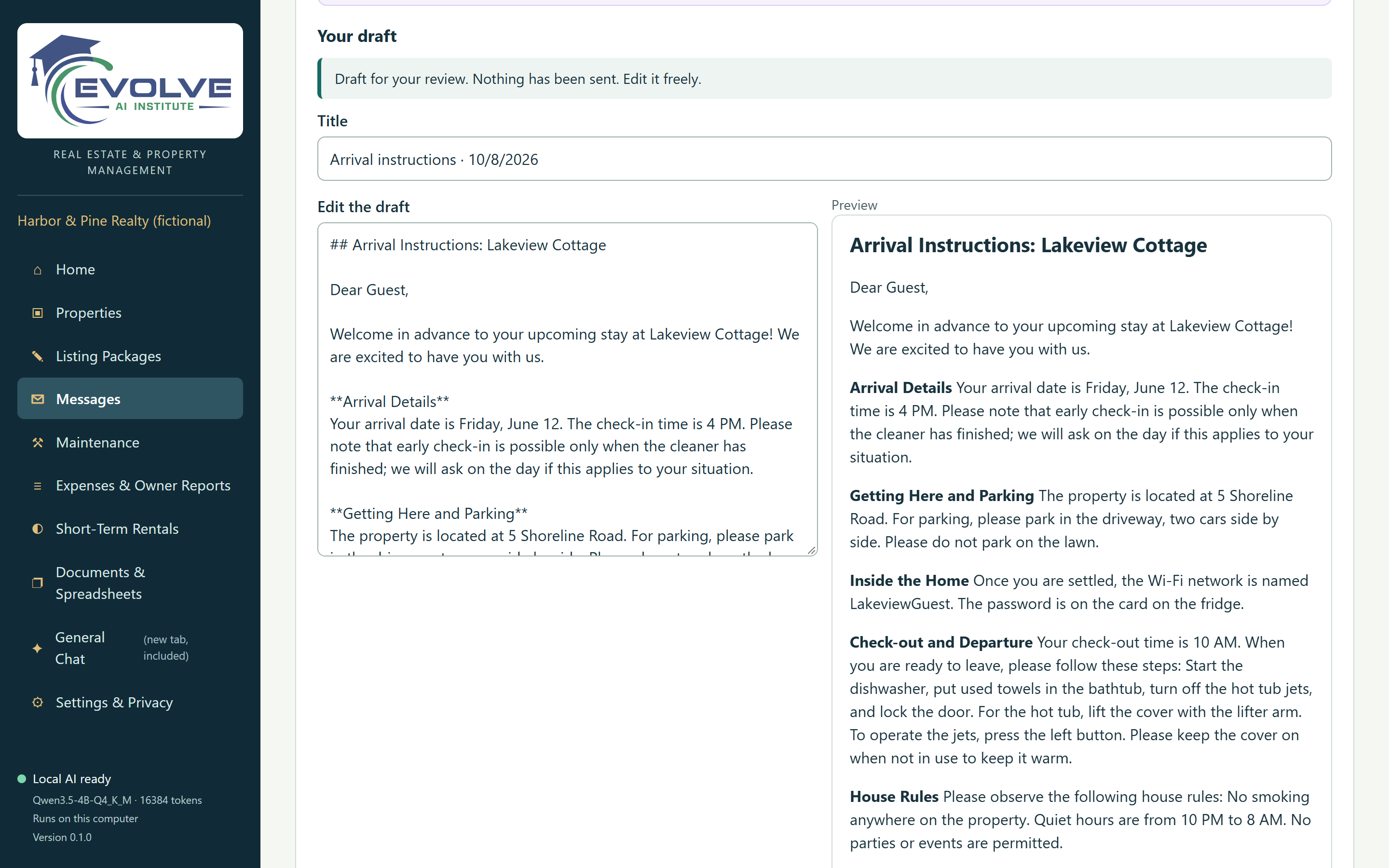The image size is (1389, 868).
Task: Select the Listing Packages label
Action: point(109,356)
